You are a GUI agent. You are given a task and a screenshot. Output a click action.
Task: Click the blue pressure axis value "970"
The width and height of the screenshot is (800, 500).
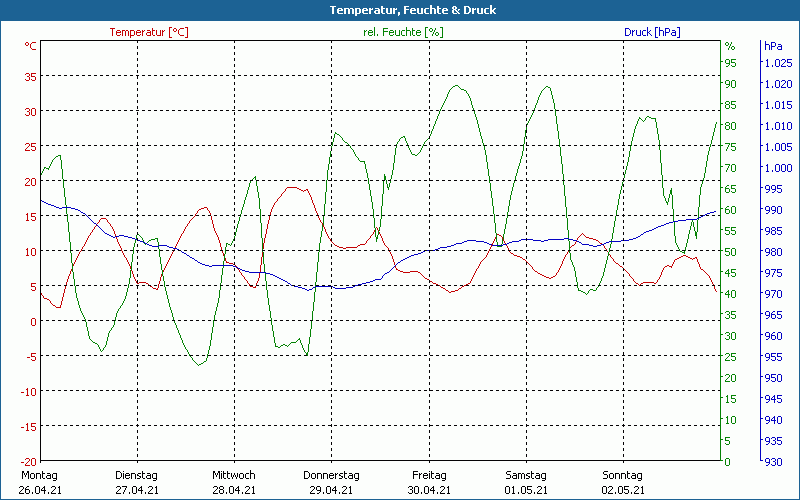(773, 294)
